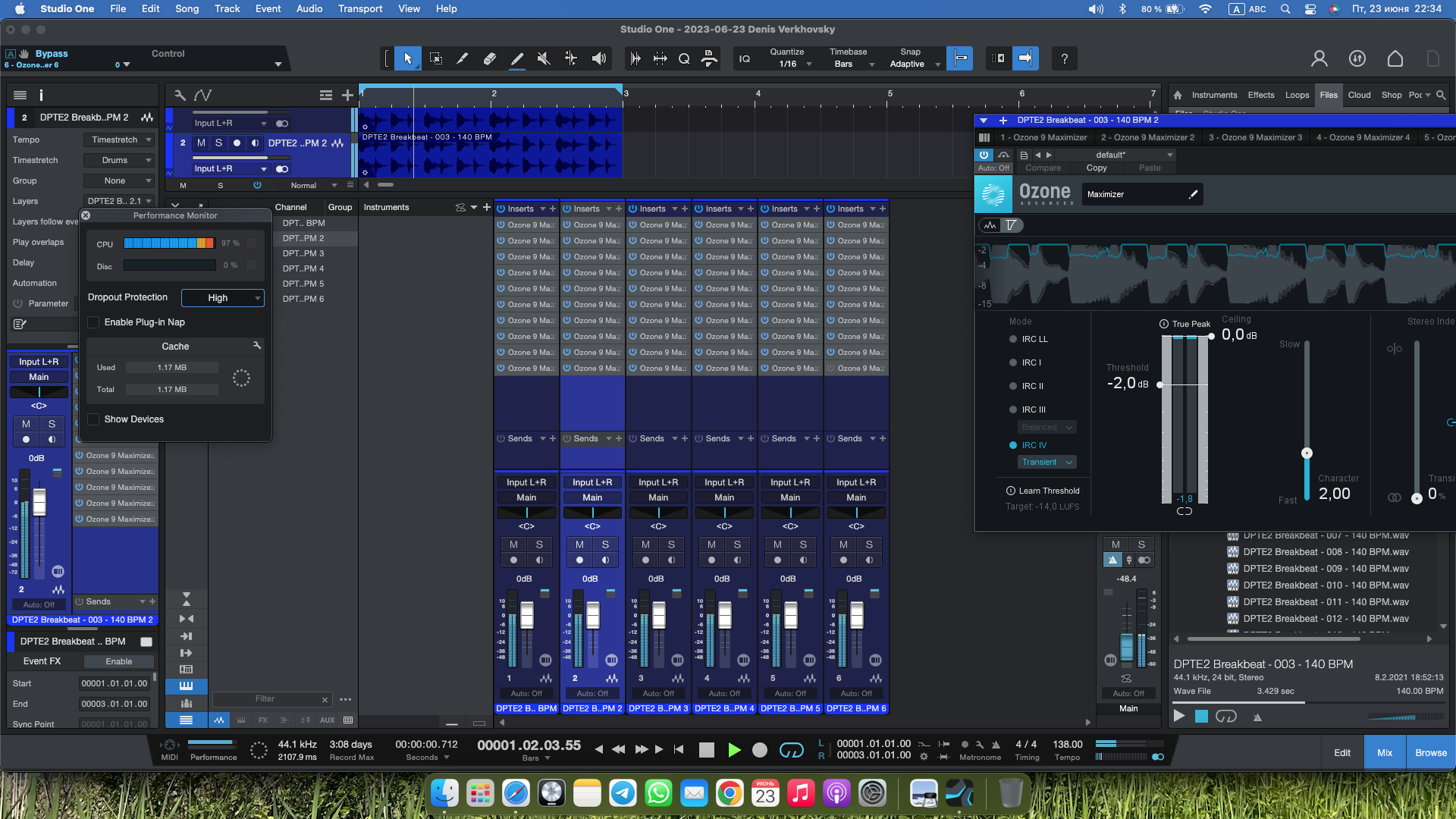The height and width of the screenshot is (819, 1456).
Task: Select the Mute tool
Action: pos(544,58)
